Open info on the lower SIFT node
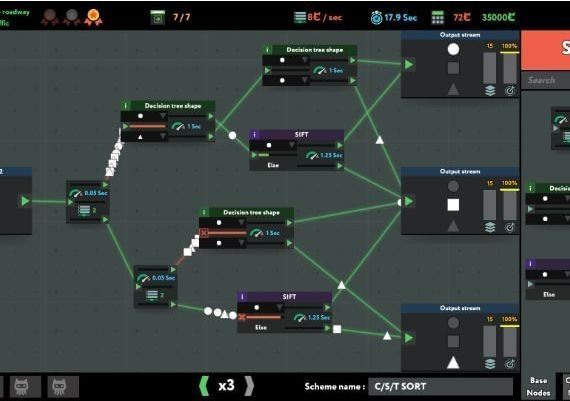The image size is (570, 401). (242, 297)
